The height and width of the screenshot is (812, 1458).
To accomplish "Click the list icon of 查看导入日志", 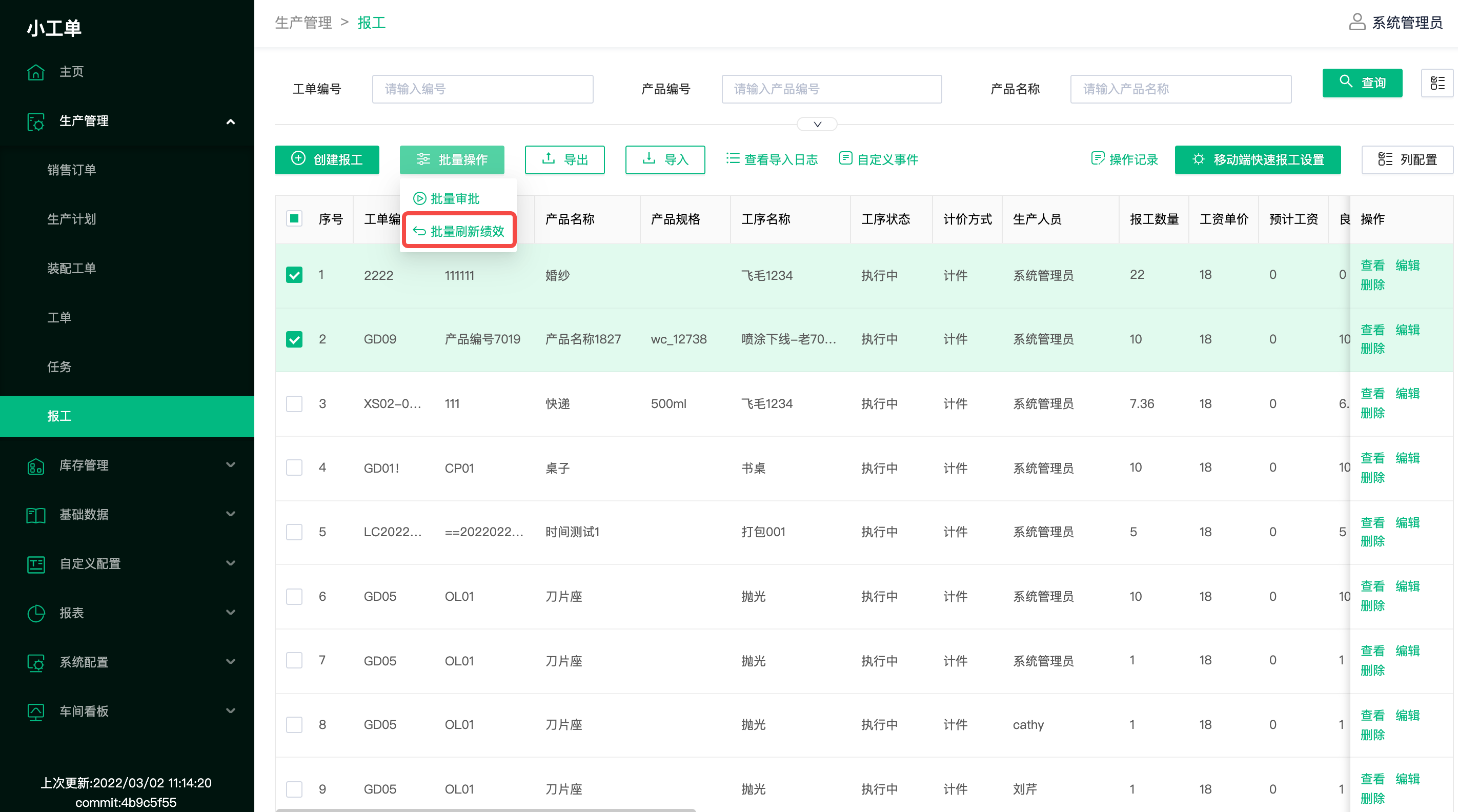I will [x=733, y=158].
